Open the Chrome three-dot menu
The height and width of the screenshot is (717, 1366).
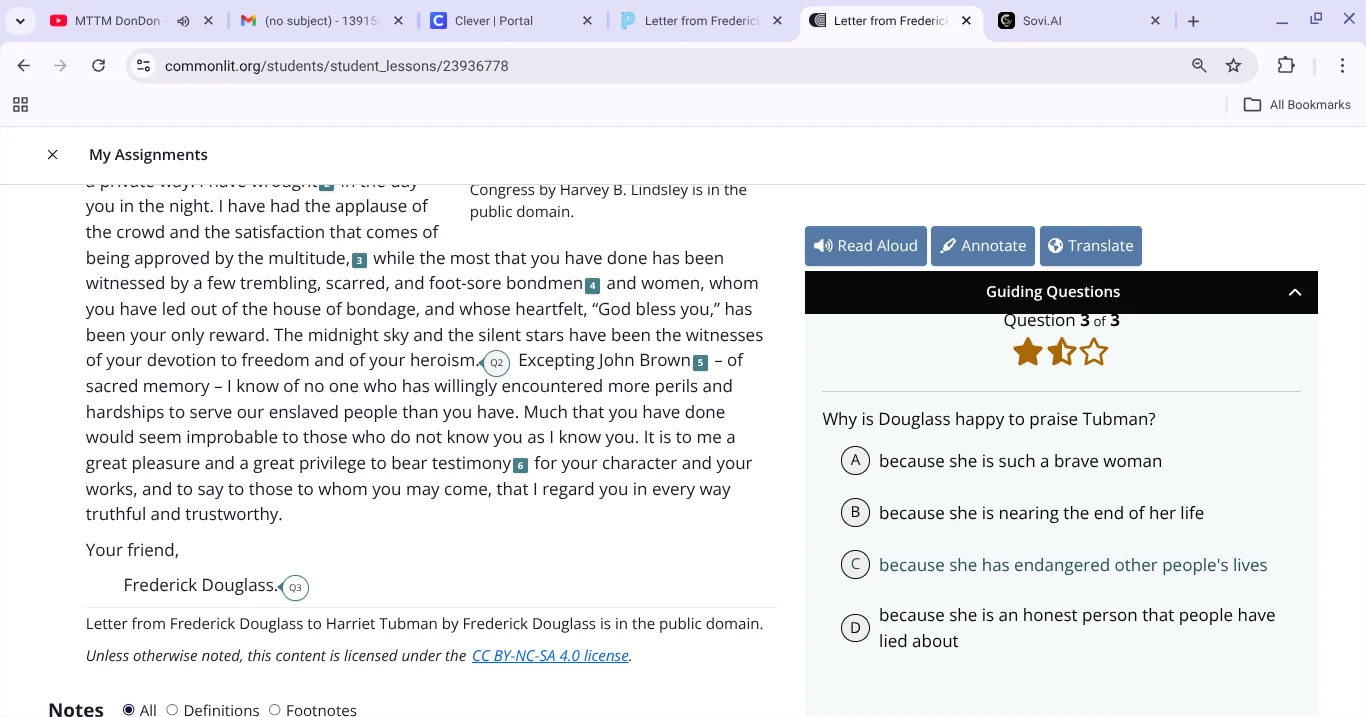pos(1342,66)
